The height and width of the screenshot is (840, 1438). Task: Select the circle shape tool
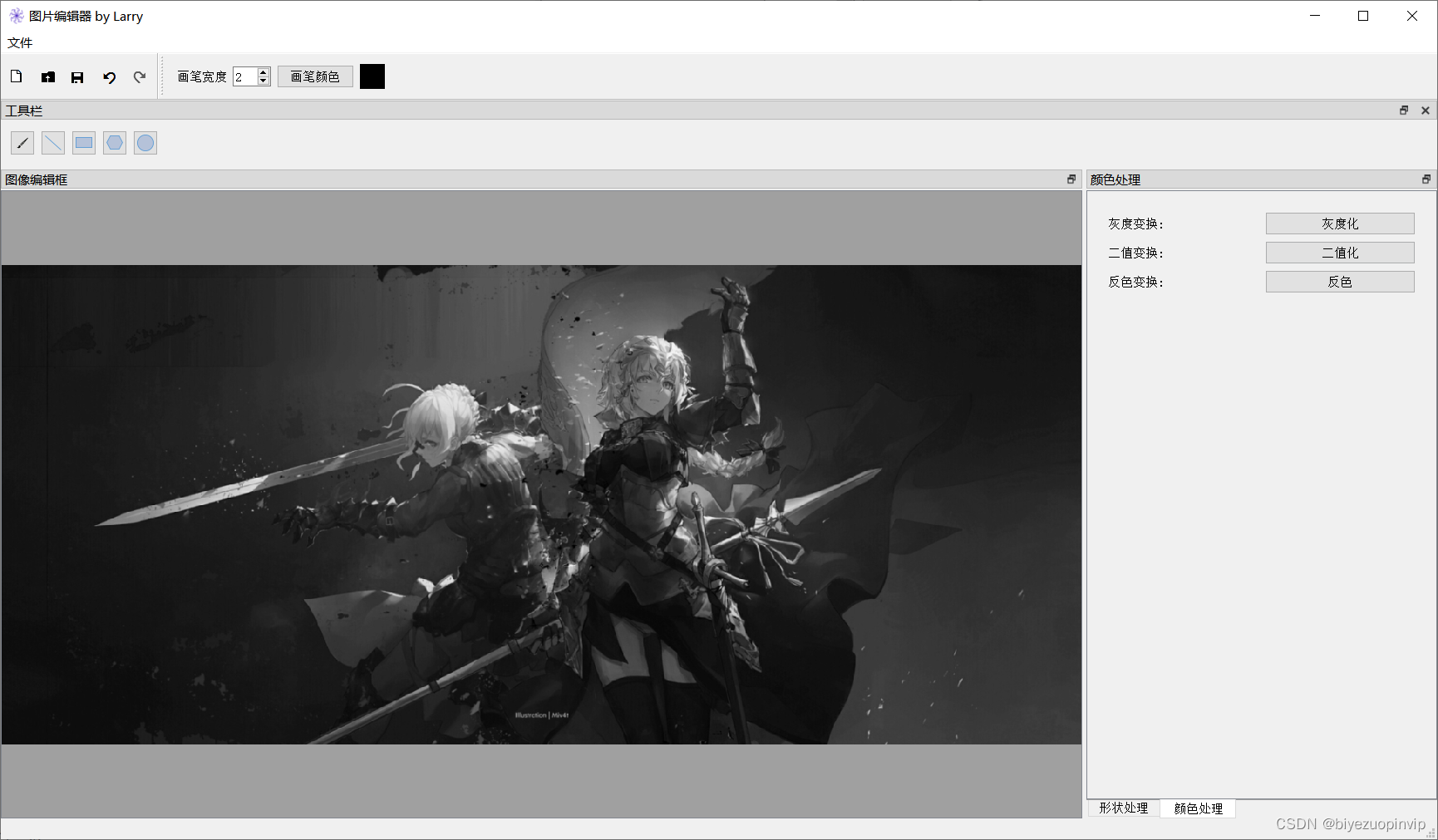coord(145,143)
